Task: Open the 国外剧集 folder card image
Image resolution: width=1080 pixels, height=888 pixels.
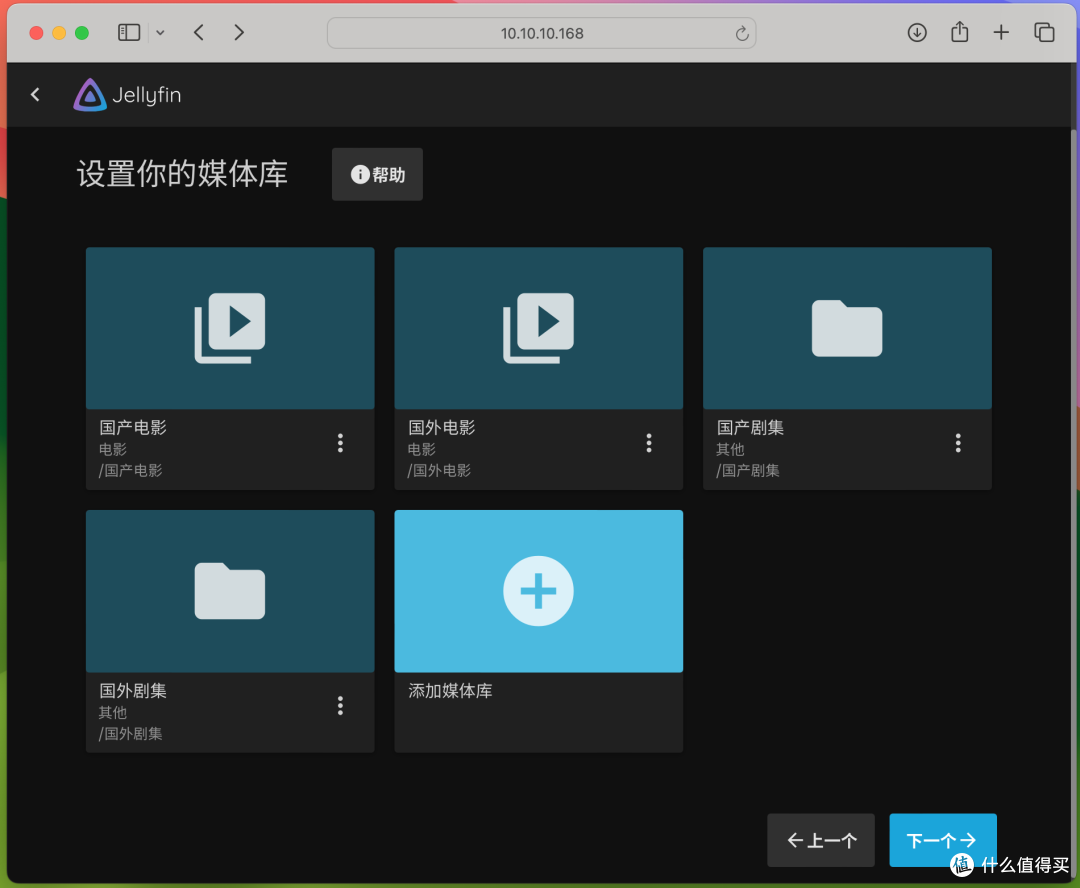Action: point(230,591)
